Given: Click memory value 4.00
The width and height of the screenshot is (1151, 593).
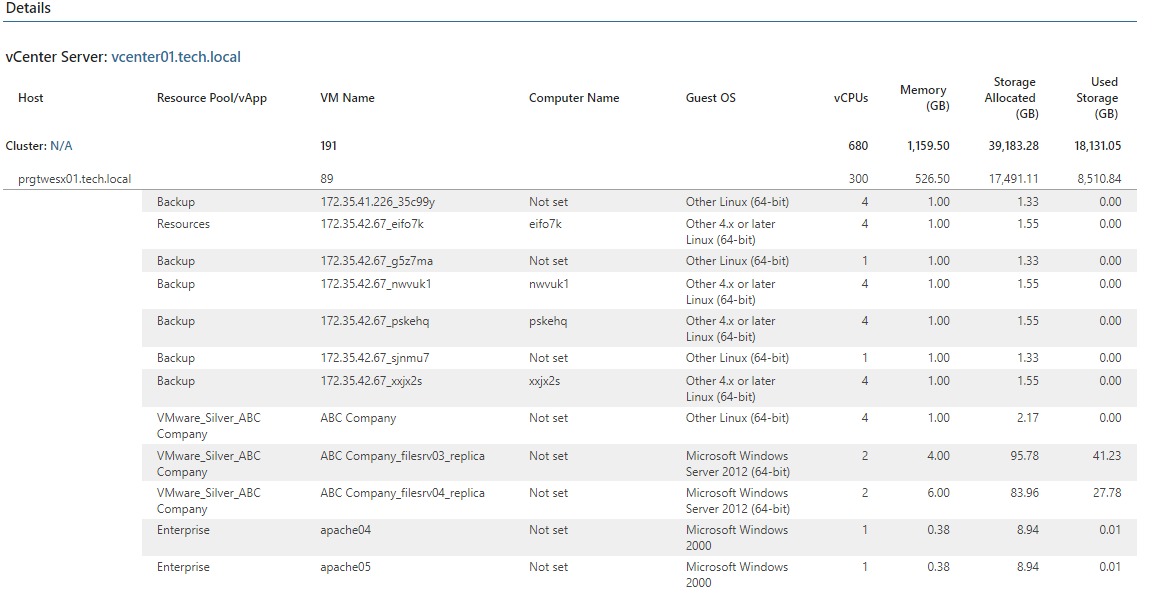Looking at the screenshot, I should tap(938, 456).
